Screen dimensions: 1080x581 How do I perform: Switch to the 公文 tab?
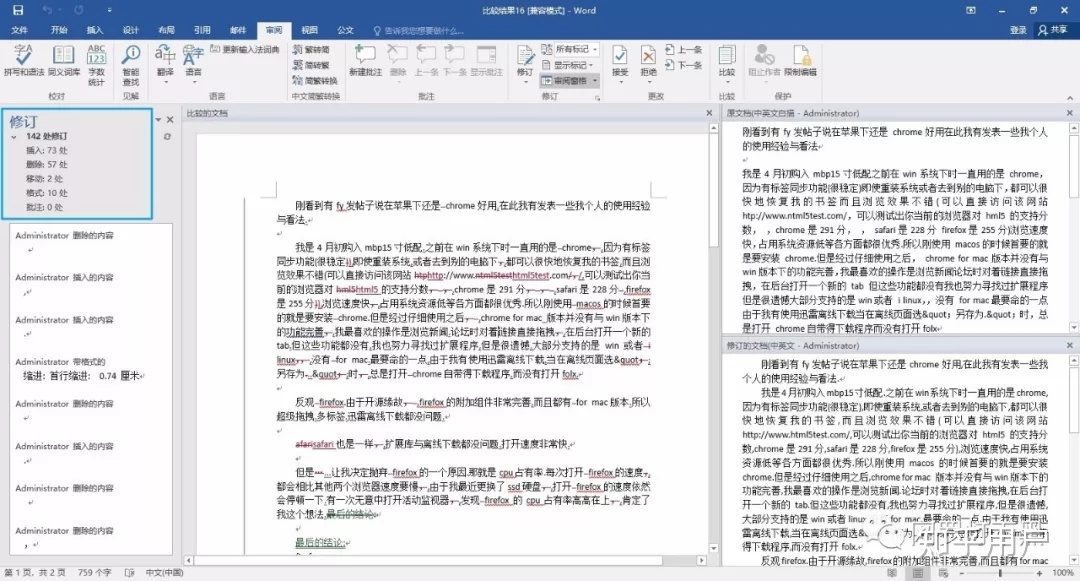(346, 30)
